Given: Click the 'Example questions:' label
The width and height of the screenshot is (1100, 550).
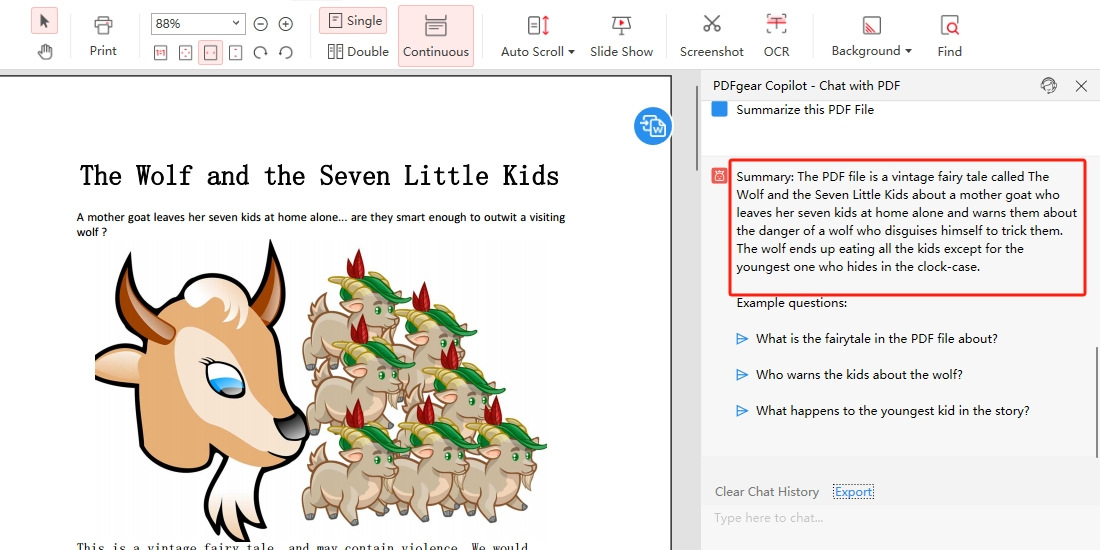Looking at the screenshot, I should point(791,303).
